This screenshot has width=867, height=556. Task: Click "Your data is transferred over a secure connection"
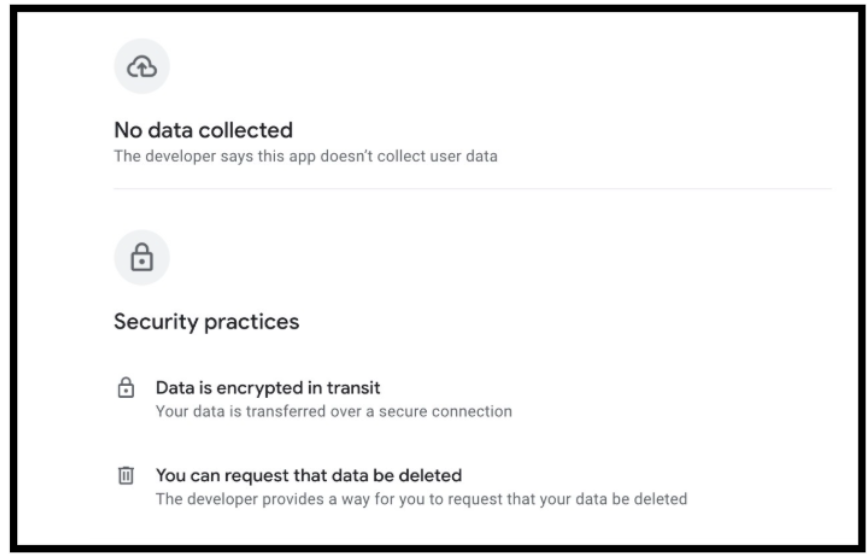tap(334, 411)
